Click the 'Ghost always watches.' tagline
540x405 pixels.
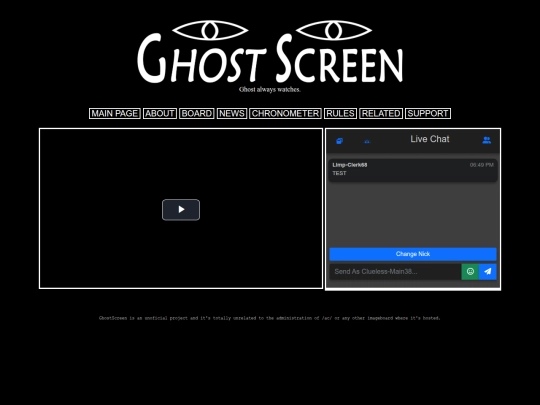click(270, 90)
